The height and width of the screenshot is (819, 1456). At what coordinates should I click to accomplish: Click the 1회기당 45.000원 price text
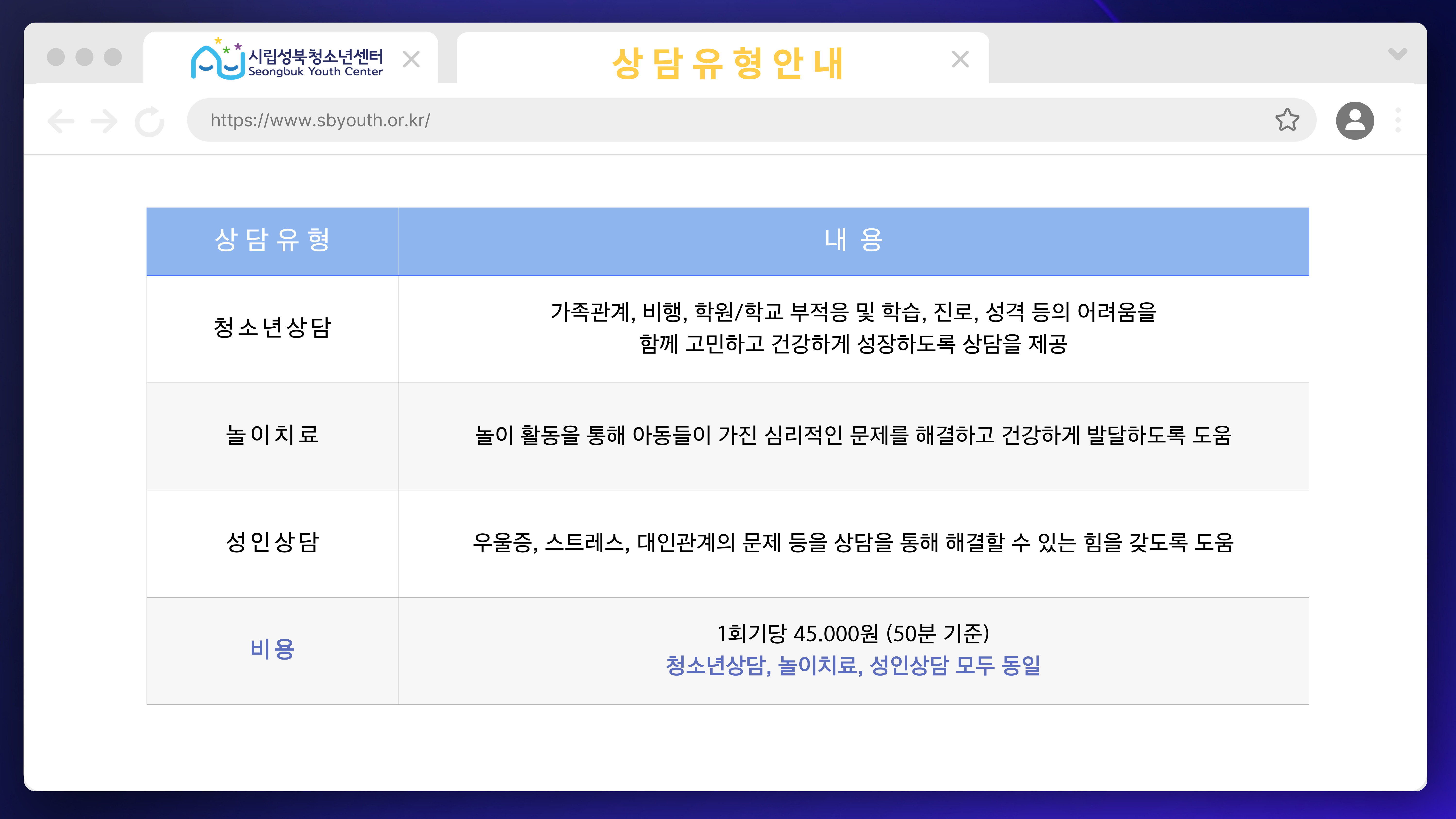coord(853,634)
